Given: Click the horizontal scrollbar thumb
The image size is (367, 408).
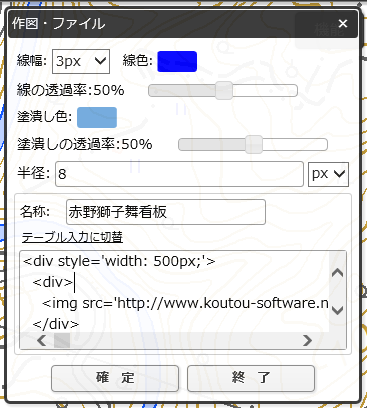Looking at the screenshot, I should pos(62,340).
